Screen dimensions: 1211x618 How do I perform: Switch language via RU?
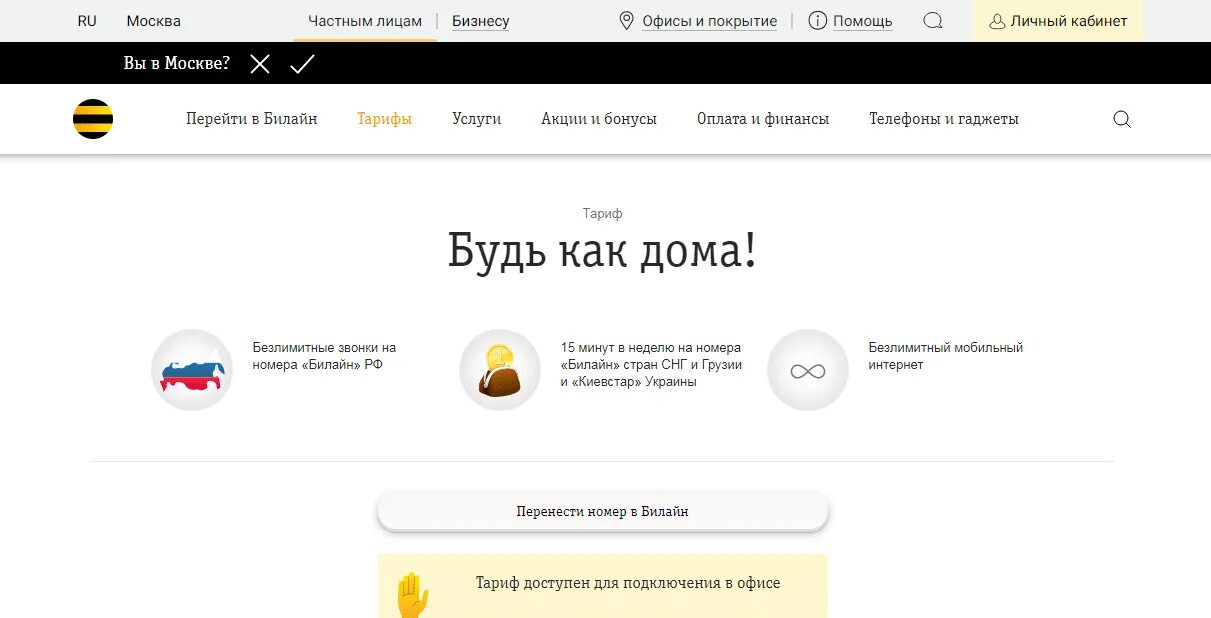point(87,21)
